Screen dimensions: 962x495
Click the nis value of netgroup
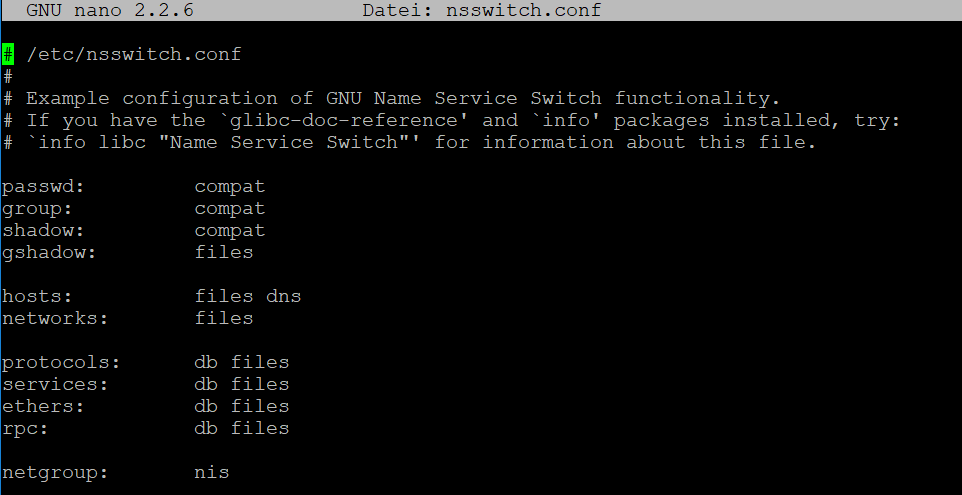[212, 473]
